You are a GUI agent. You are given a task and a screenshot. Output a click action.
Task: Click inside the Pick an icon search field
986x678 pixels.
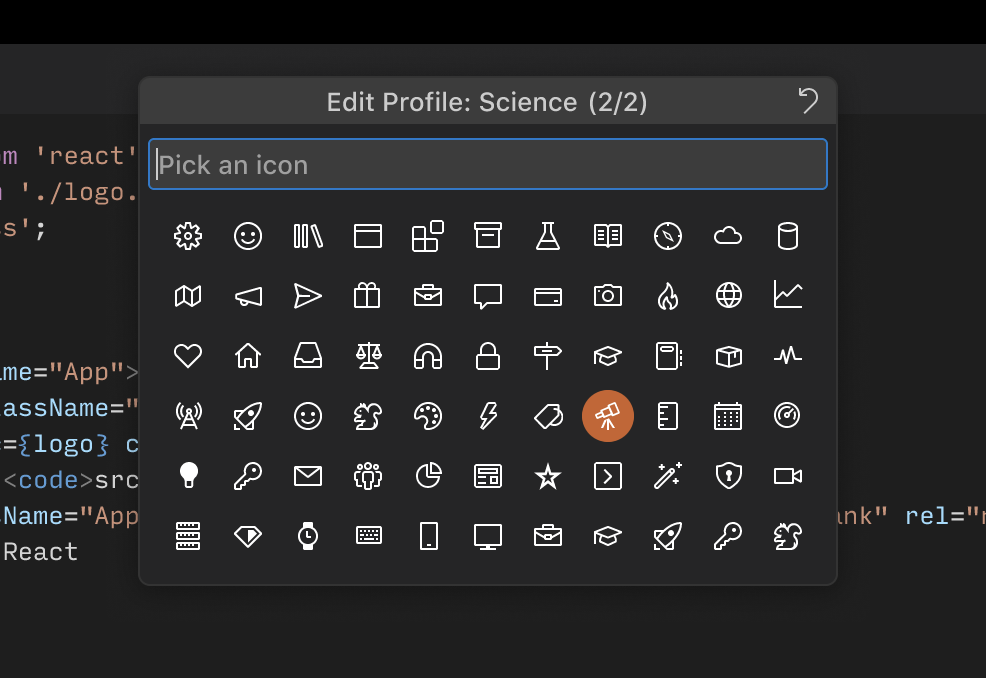point(488,164)
